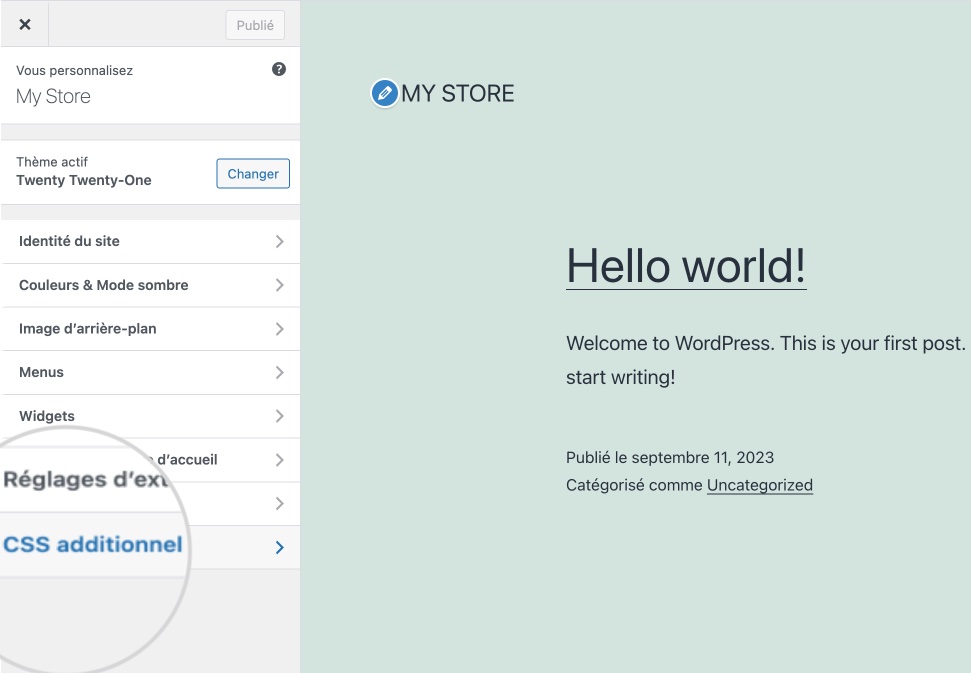Image resolution: width=971 pixels, height=673 pixels.
Task: Click the blue chevron beside CSS additionnel
Action: (279, 547)
